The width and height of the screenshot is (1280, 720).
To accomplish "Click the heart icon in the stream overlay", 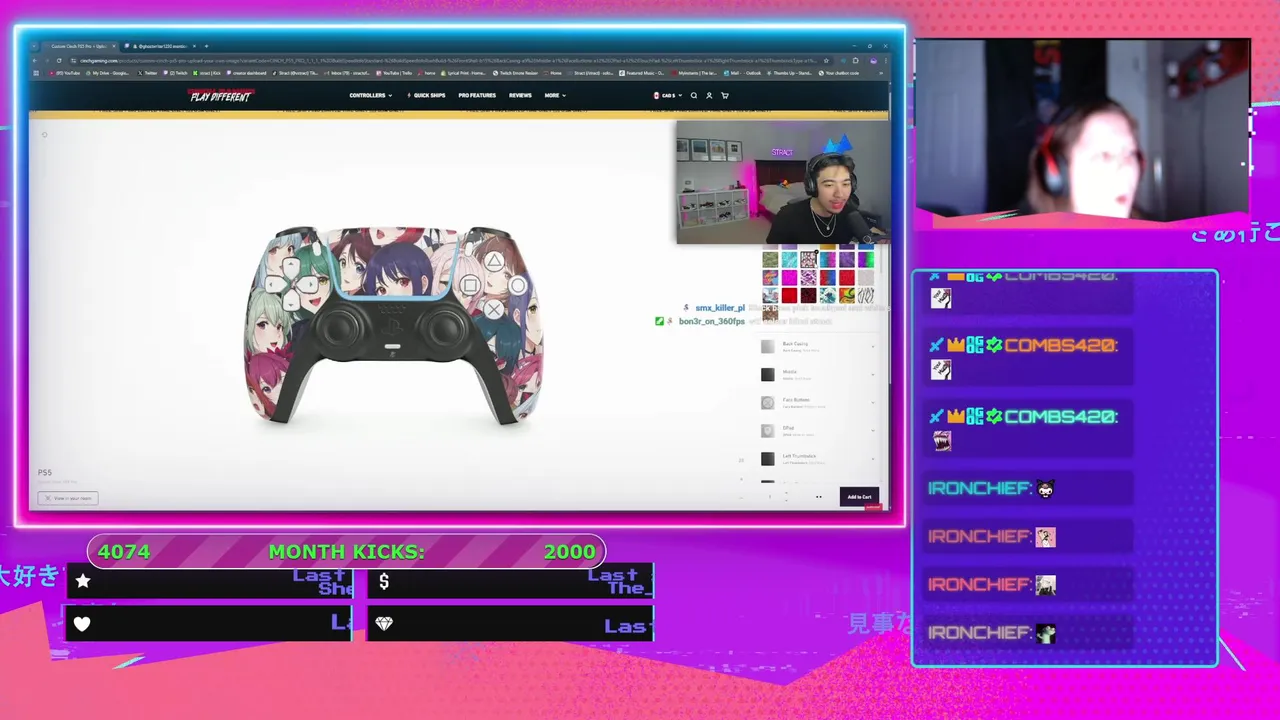I will 82,624.
